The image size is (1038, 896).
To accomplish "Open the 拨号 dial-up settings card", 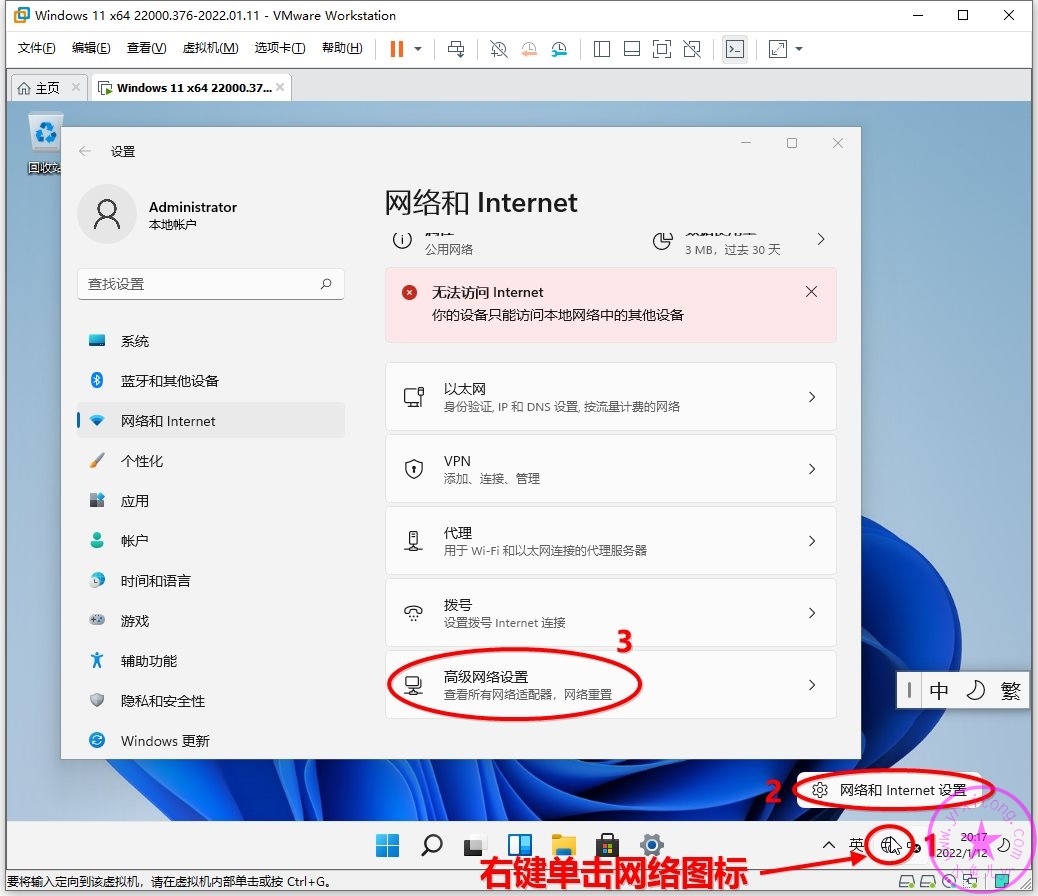I will pos(610,613).
